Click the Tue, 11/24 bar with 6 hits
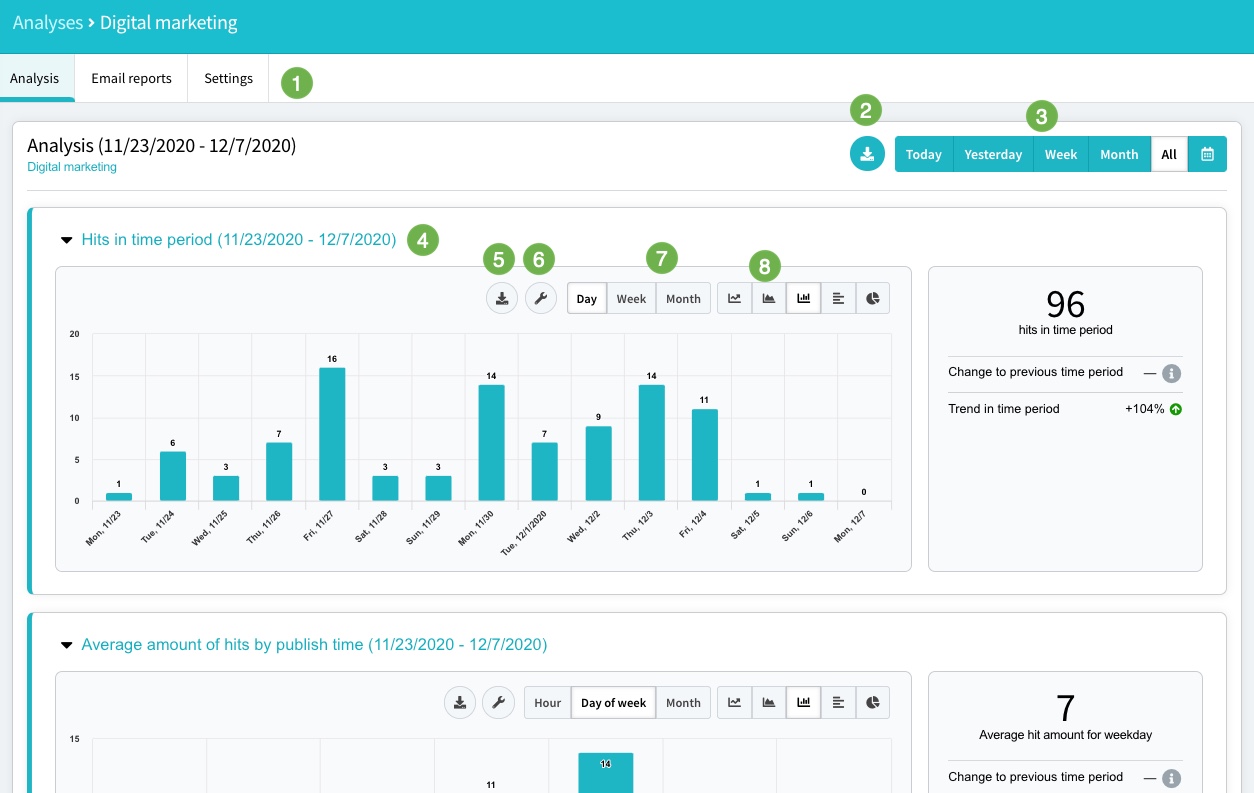The height and width of the screenshot is (793, 1254). [172, 476]
